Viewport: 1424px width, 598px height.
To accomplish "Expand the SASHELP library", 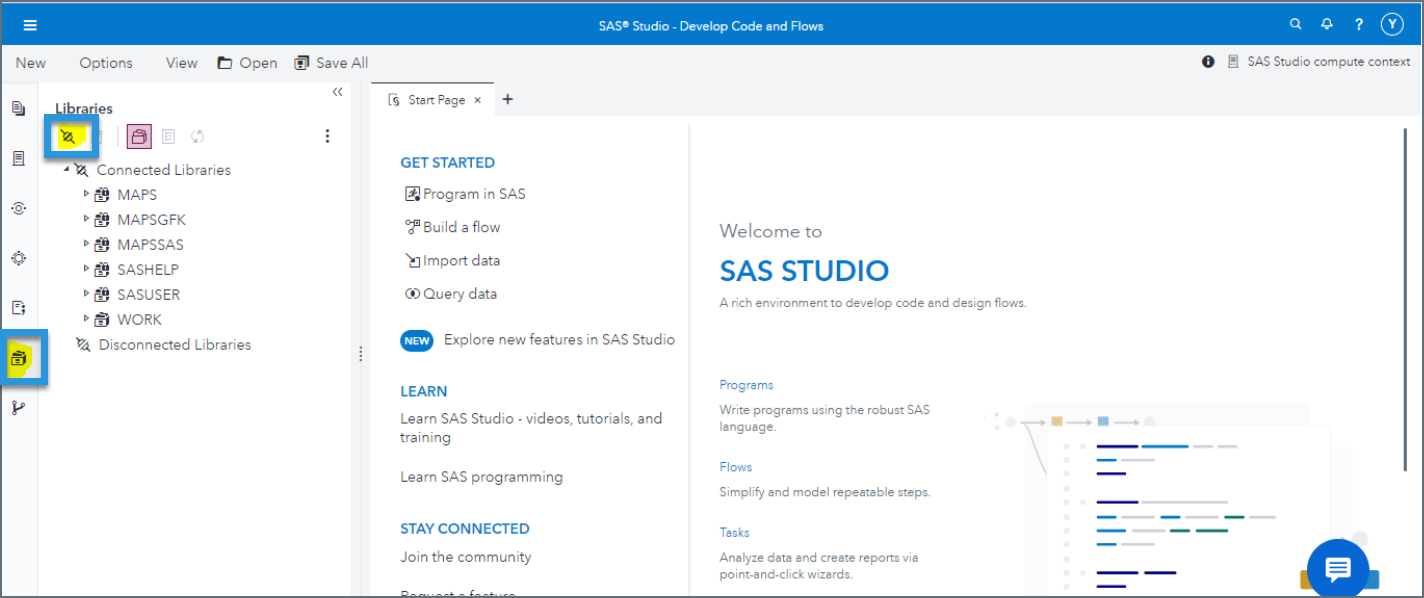I will coord(86,269).
